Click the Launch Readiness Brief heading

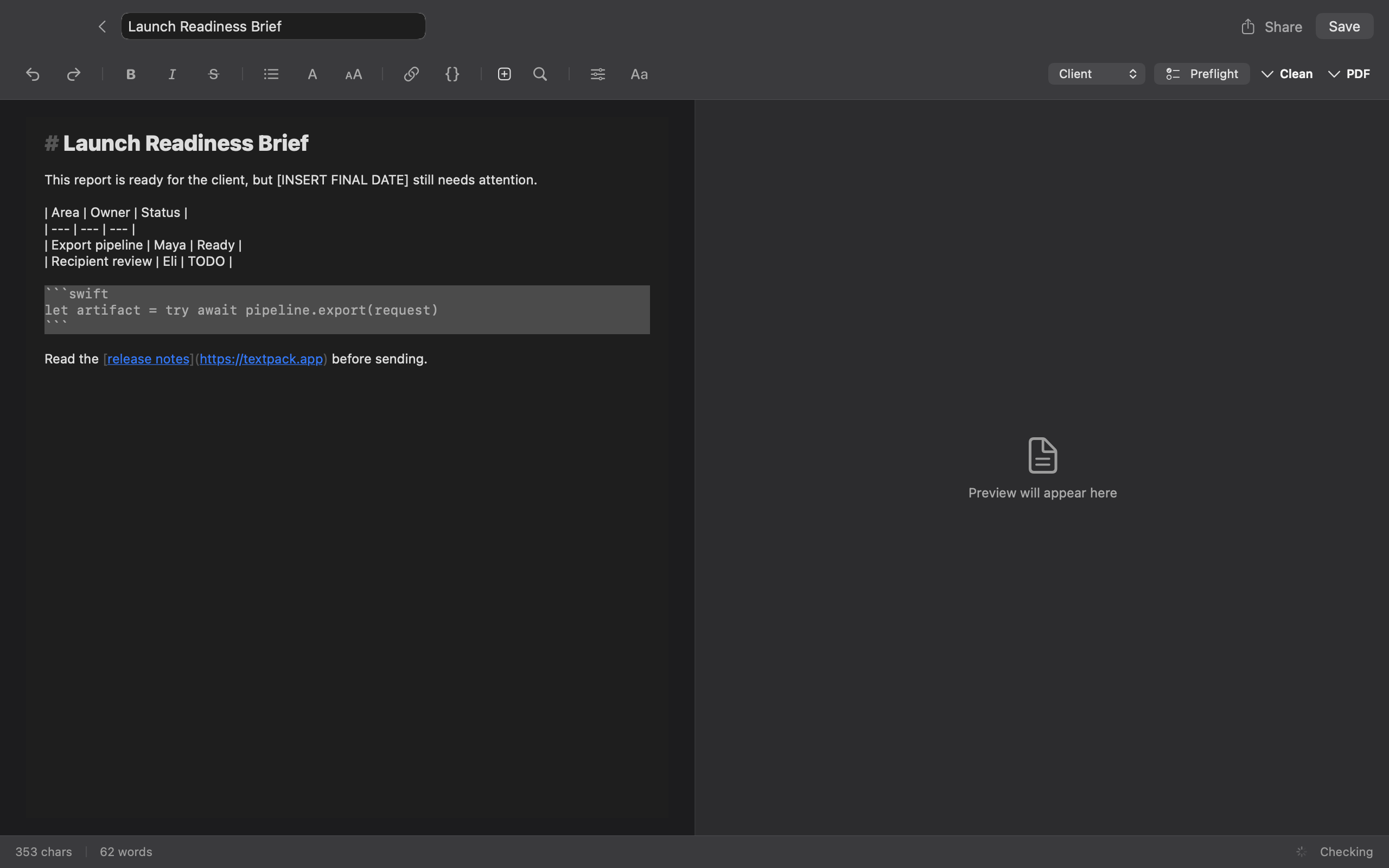pos(186,143)
